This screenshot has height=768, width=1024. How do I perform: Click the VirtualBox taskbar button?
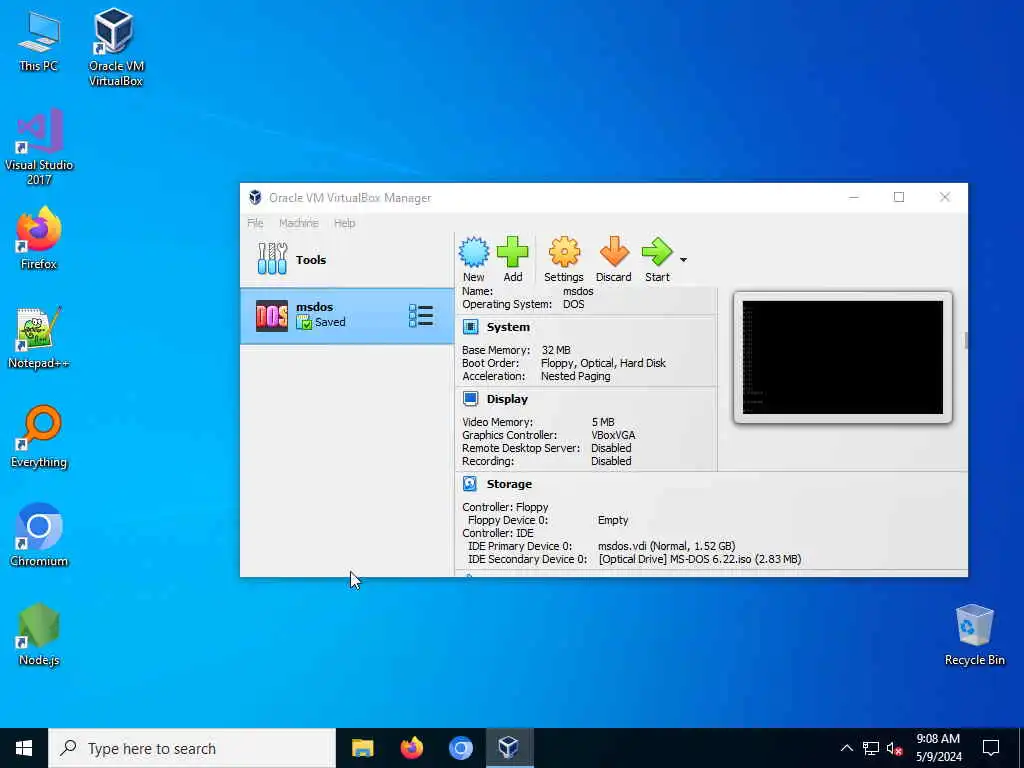(x=509, y=748)
